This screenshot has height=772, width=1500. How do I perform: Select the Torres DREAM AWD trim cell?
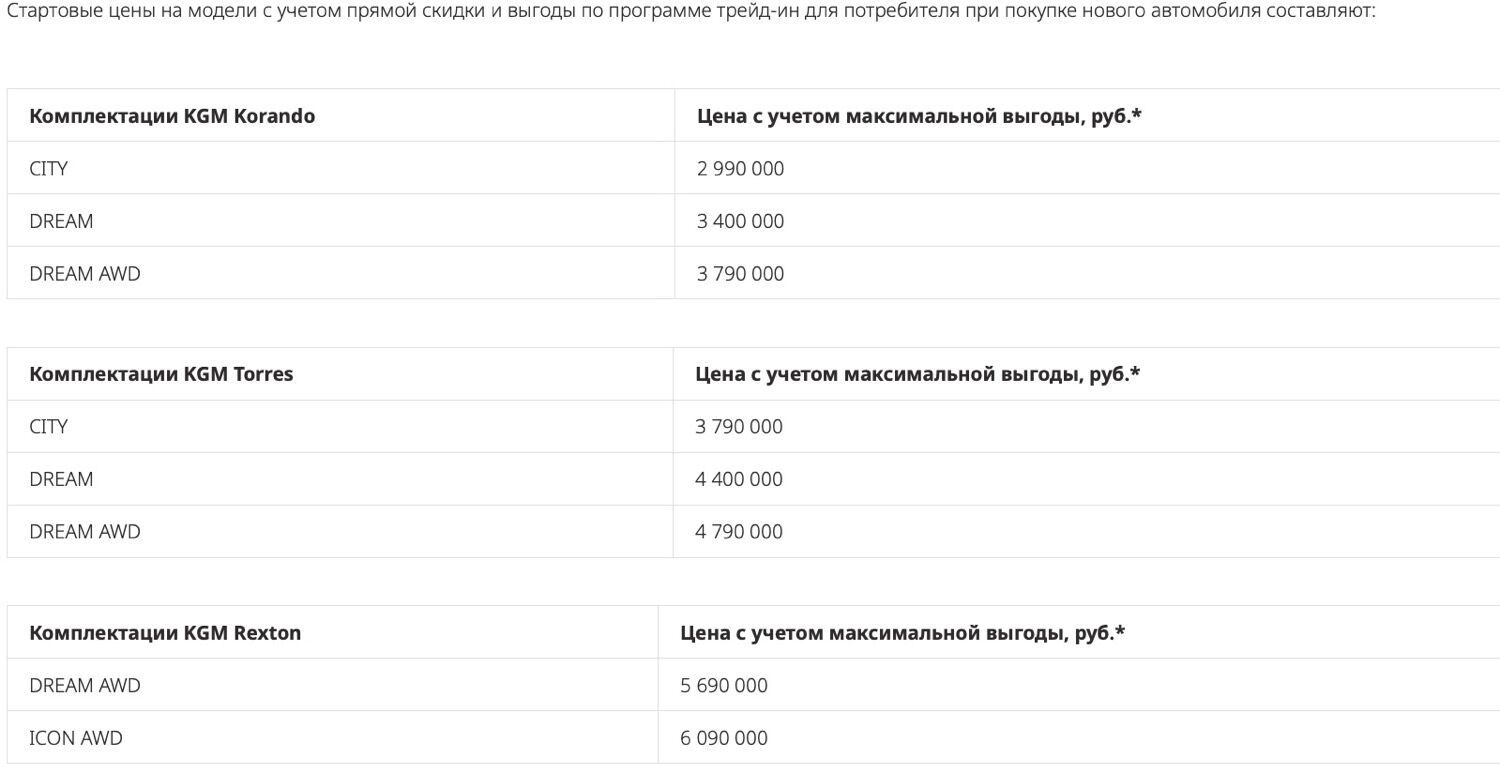85,532
